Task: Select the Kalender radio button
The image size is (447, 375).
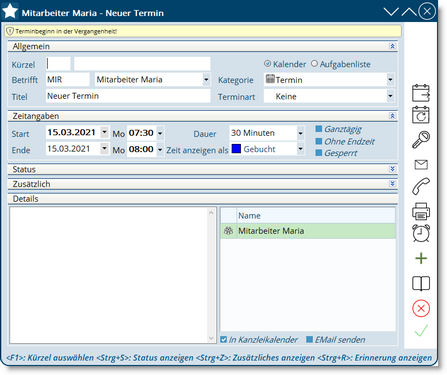Action: 267,63
